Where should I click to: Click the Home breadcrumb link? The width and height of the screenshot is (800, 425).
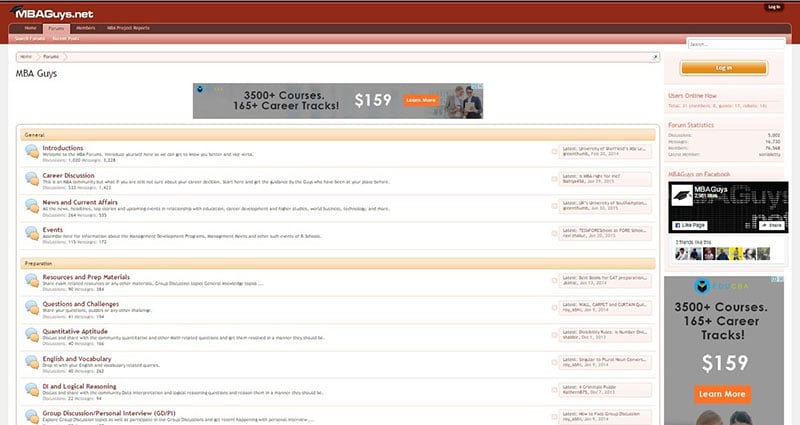tap(26, 57)
